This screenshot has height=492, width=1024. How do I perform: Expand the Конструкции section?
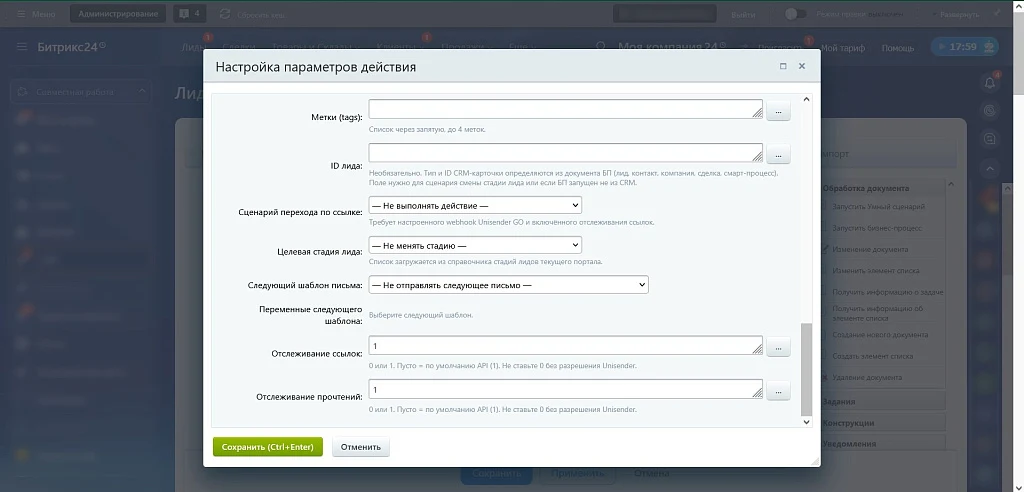(x=882, y=423)
